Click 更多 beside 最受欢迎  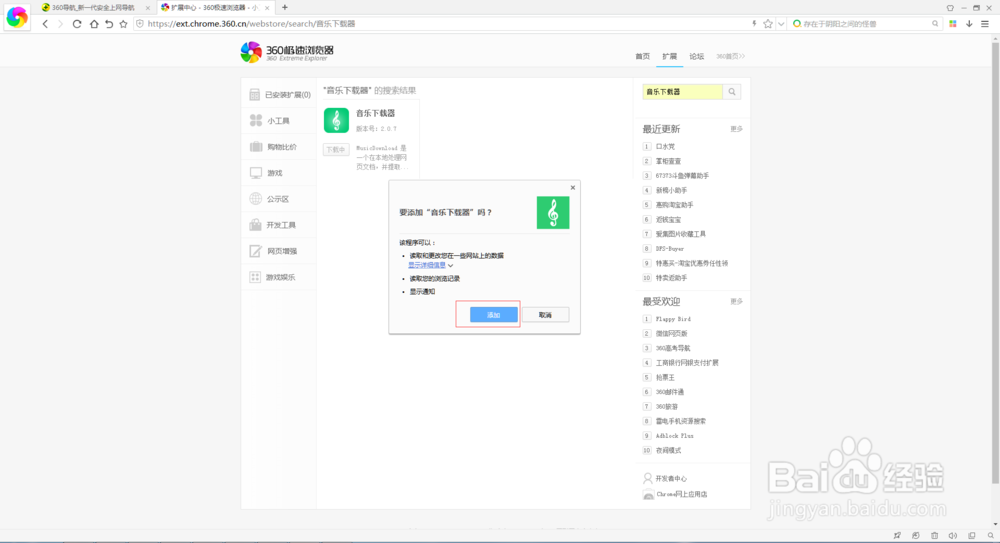(737, 301)
